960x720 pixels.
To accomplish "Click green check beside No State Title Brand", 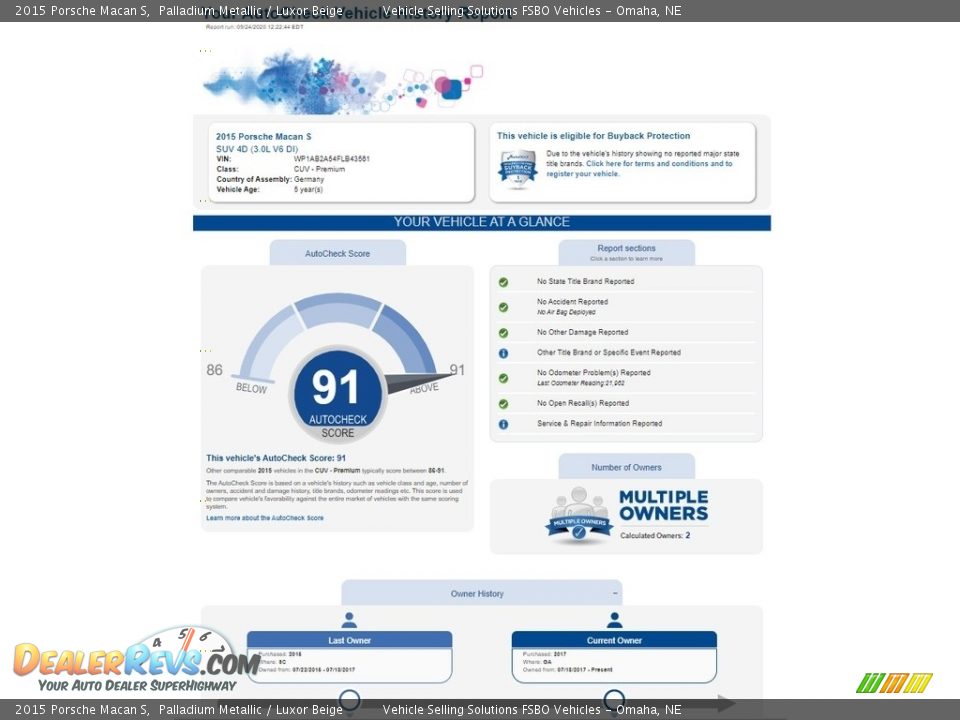I will point(503,282).
